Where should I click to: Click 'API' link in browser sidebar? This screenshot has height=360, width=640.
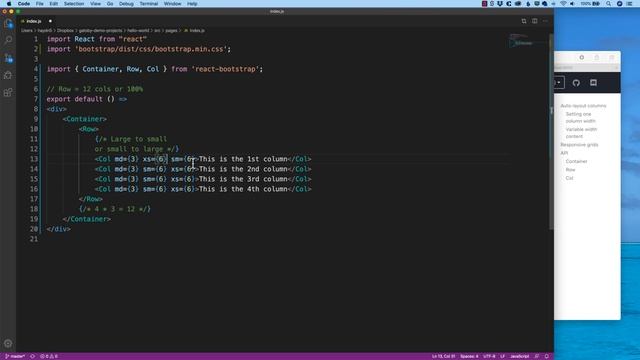coord(564,153)
